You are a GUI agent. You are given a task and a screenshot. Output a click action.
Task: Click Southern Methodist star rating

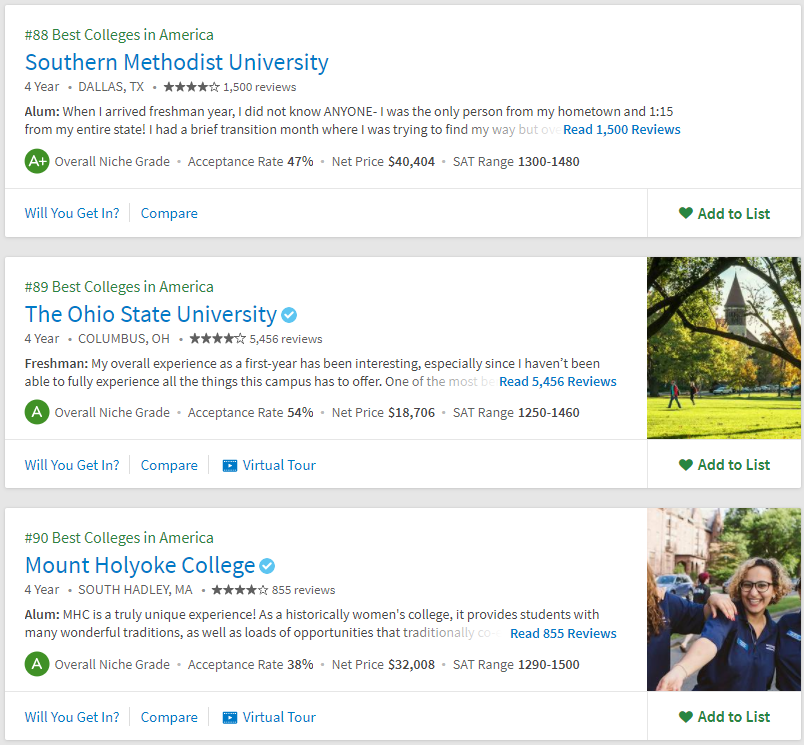pyautogui.click(x=191, y=87)
